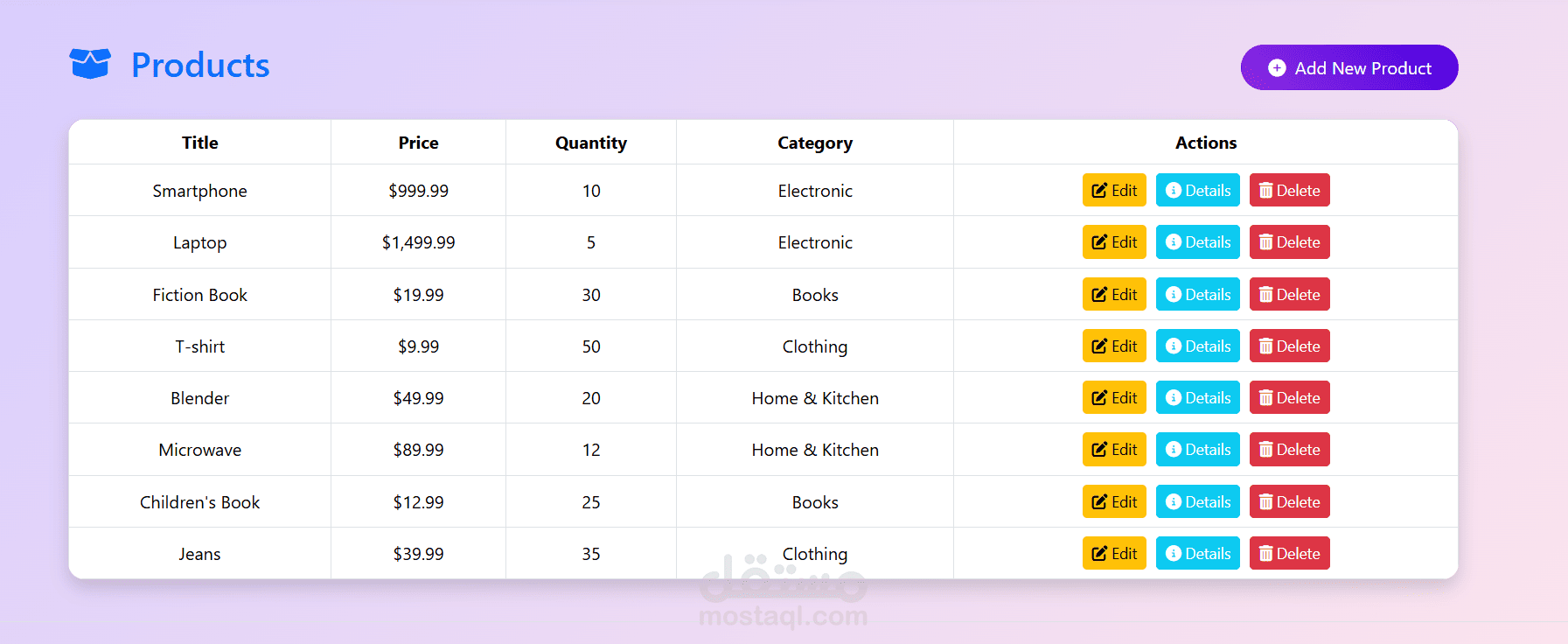Edit the Laptop entry
Image resolution: width=1568 pixels, height=644 pixels.
tap(1114, 241)
